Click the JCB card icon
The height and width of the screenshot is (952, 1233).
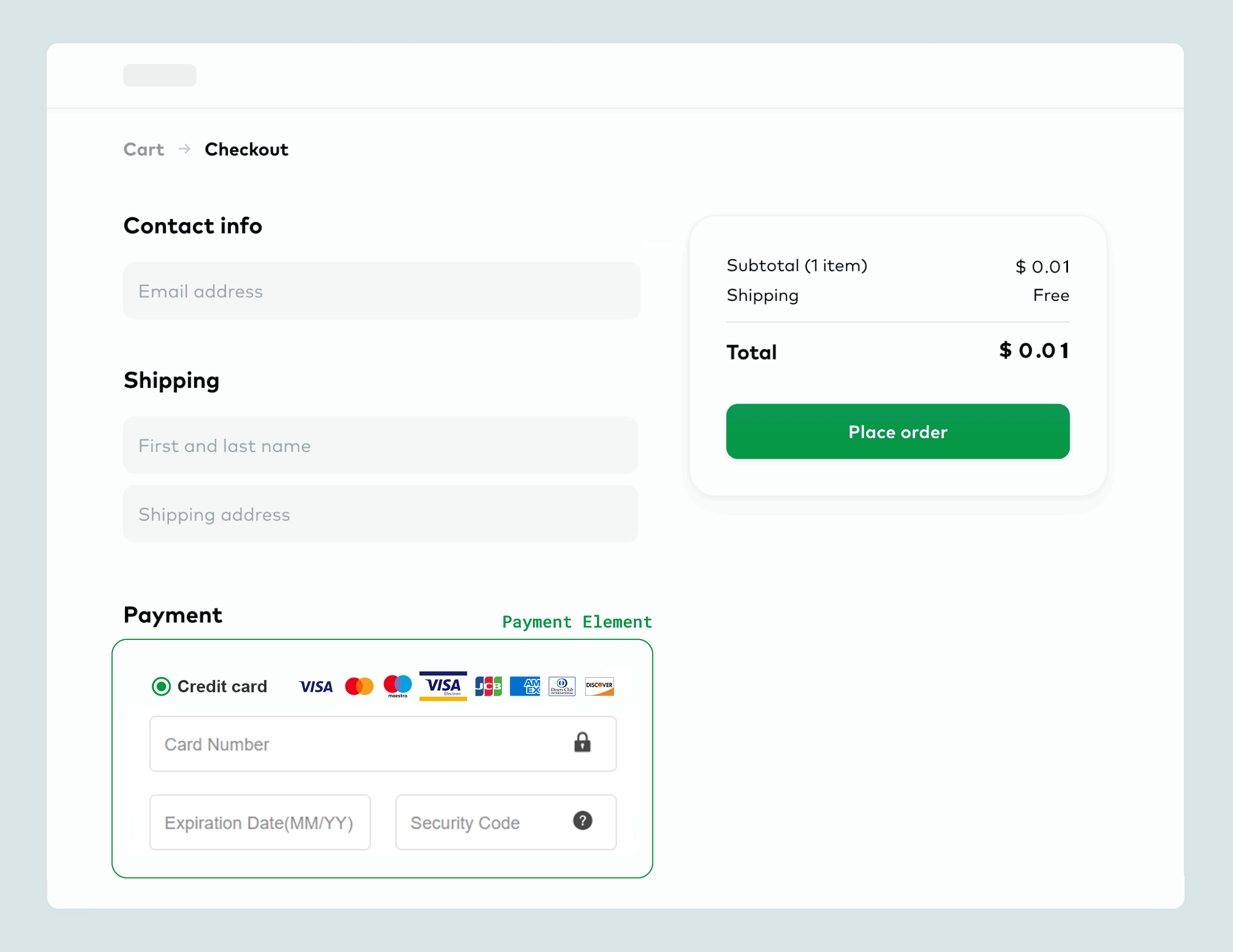(488, 687)
